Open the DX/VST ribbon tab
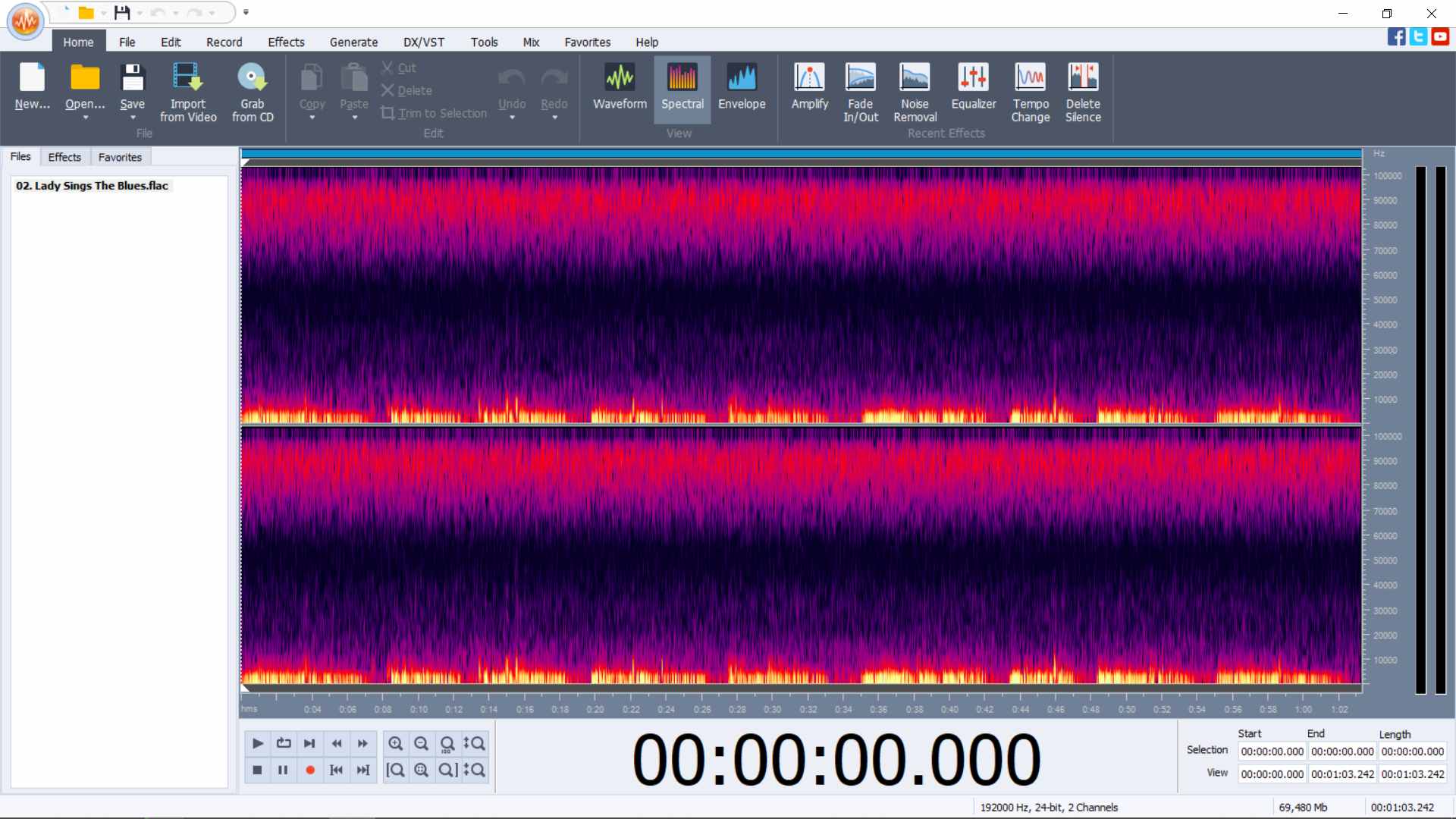The height and width of the screenshot is (819, 1456). click(x=423, y=42)
